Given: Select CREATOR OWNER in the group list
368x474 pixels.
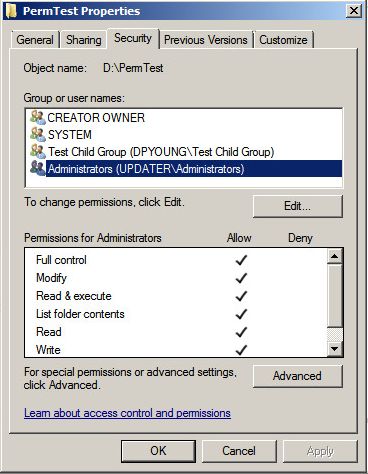Looking at the screenshot, I should click(96, 118).
